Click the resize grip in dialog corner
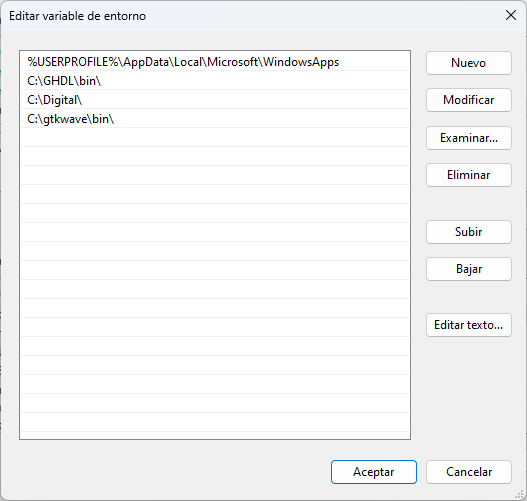527x501 pixels. 520,494
